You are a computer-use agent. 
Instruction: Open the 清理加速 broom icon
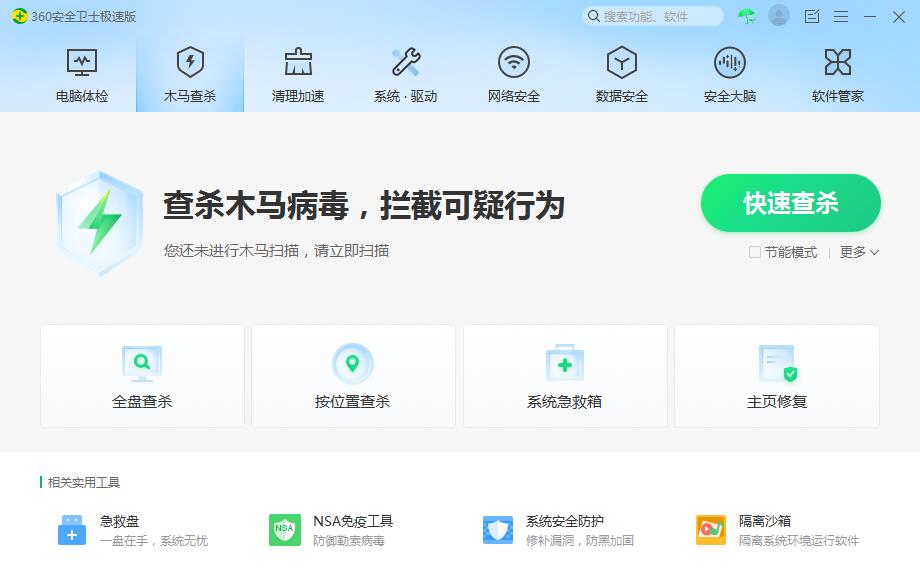[x=298, y=62]
